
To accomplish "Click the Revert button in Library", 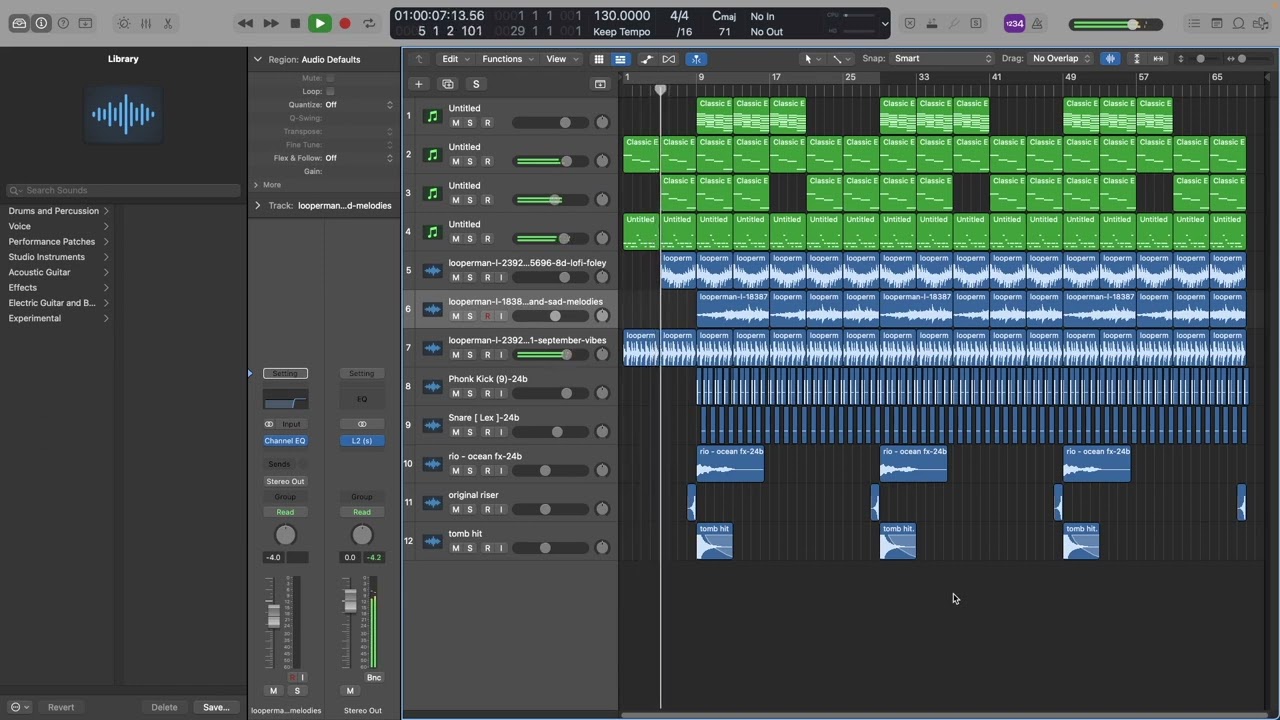I will [x=61, y=707].
